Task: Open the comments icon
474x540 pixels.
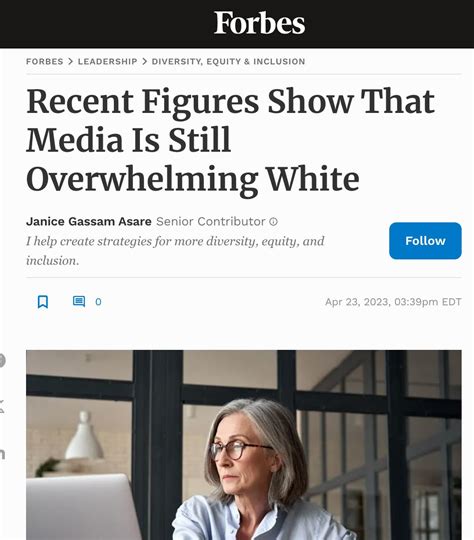Action: click(79, 301)
